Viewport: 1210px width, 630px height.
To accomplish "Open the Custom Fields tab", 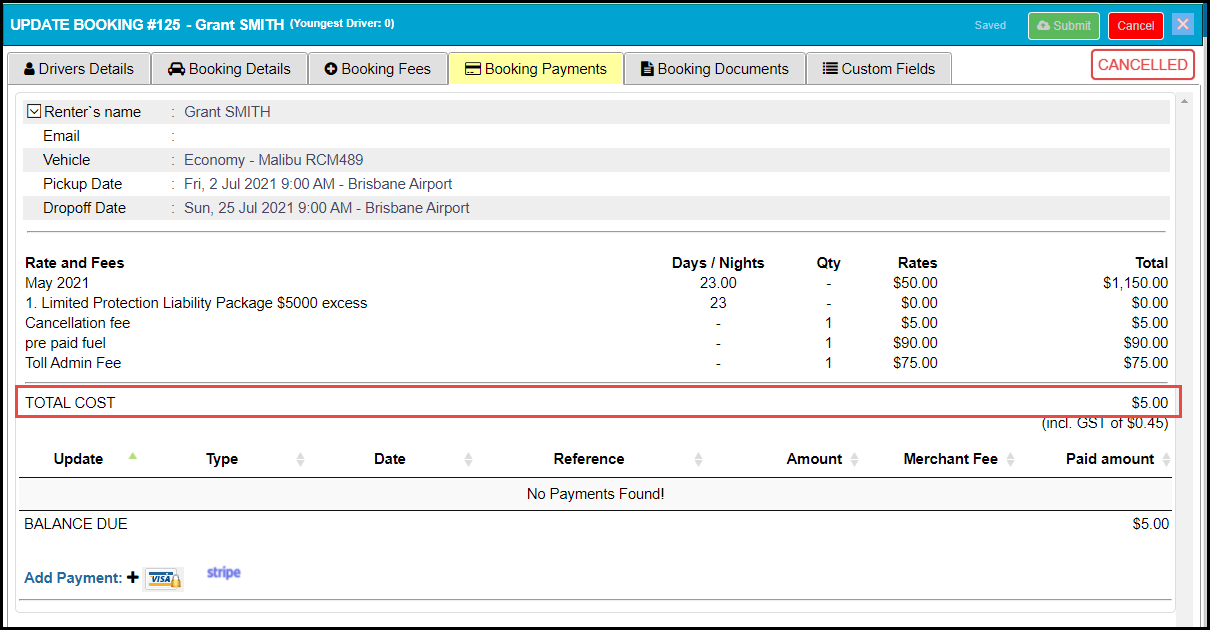I will [x=878, y=69].
